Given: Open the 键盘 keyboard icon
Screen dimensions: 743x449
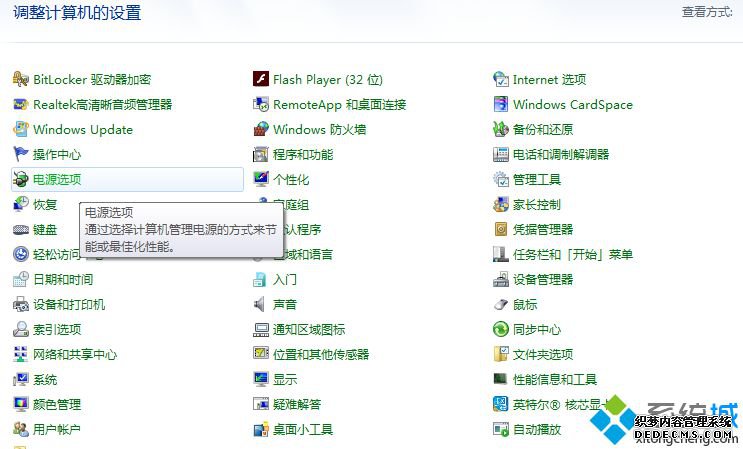Looking at the screenshot, I should (x=21, y=230).
